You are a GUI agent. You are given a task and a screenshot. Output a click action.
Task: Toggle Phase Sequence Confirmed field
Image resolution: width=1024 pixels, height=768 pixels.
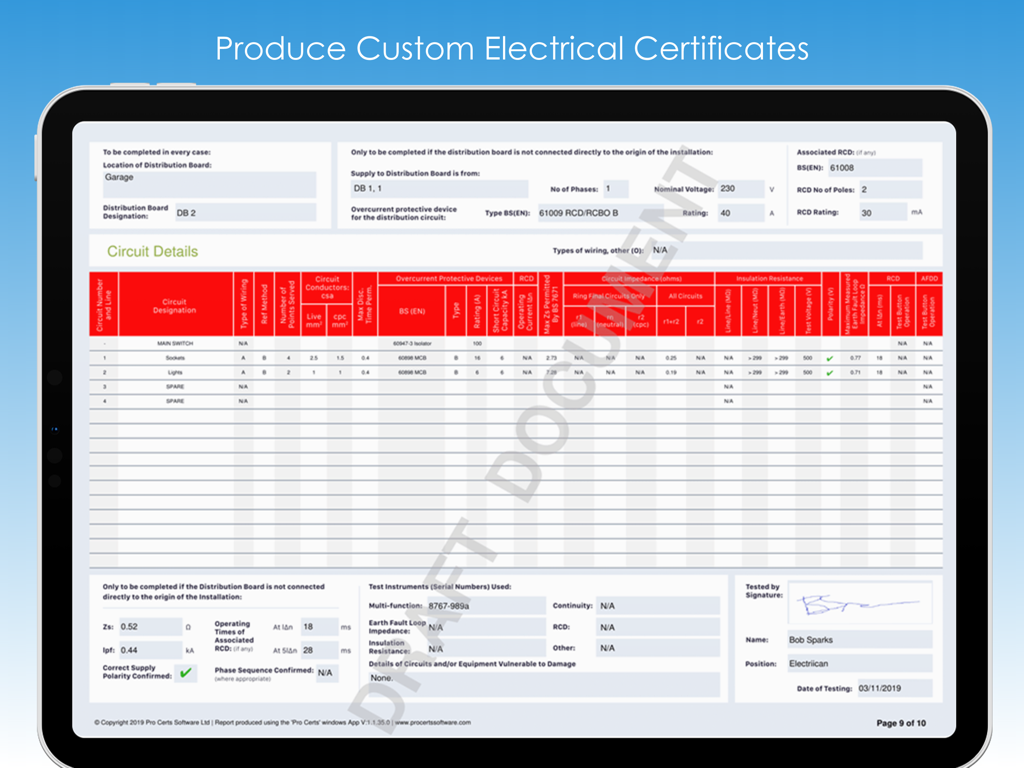click(325, 673)
